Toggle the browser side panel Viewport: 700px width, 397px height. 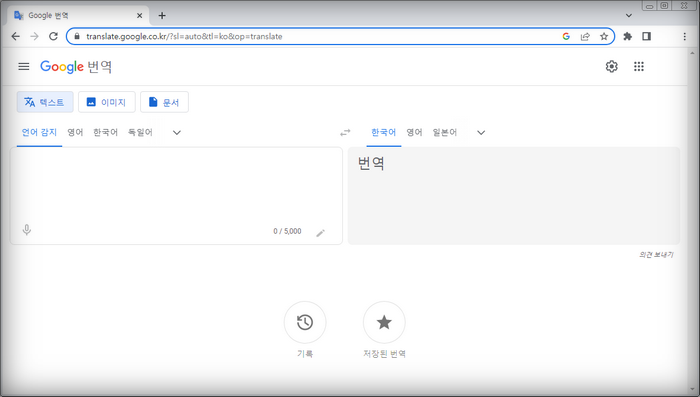tap(646, 37)
